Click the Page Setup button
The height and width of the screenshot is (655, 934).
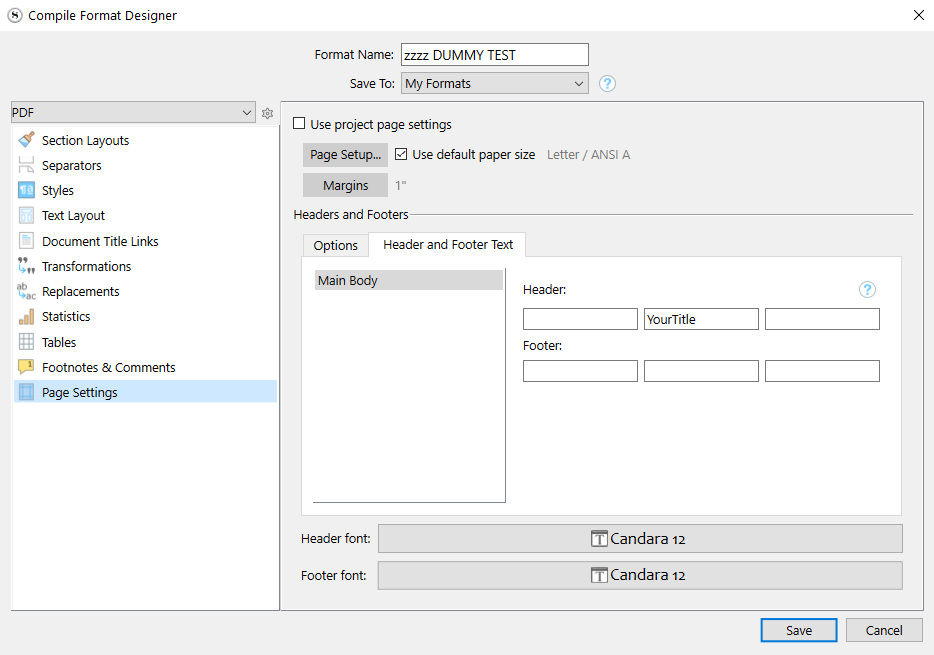[345, 155]
